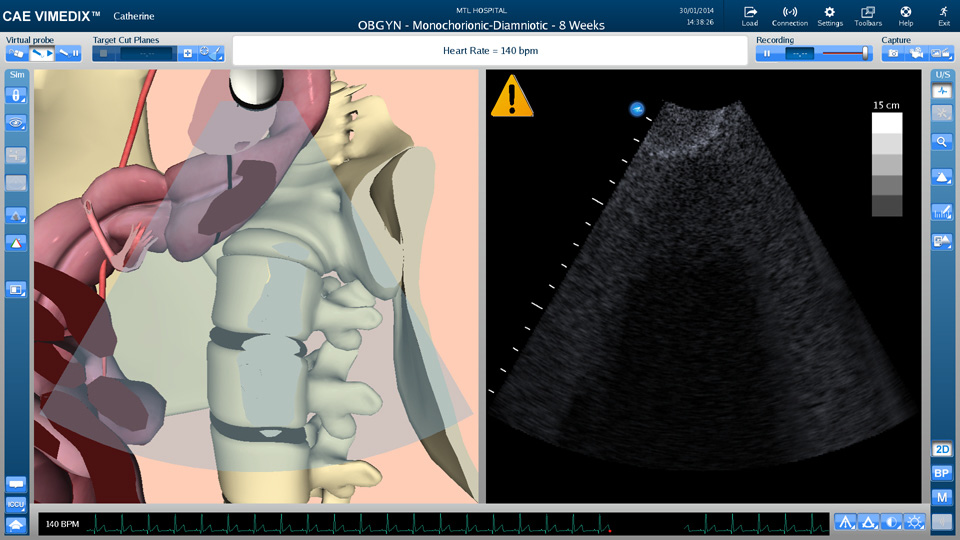This screenshot has height=540, width=960.
Task: Open the Load menu
Action: (750, 16)
